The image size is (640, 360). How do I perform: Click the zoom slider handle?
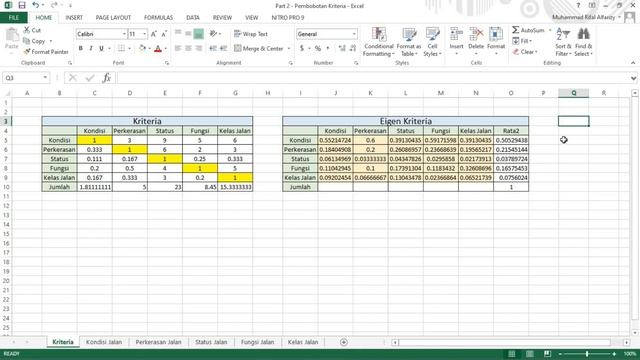587,353
